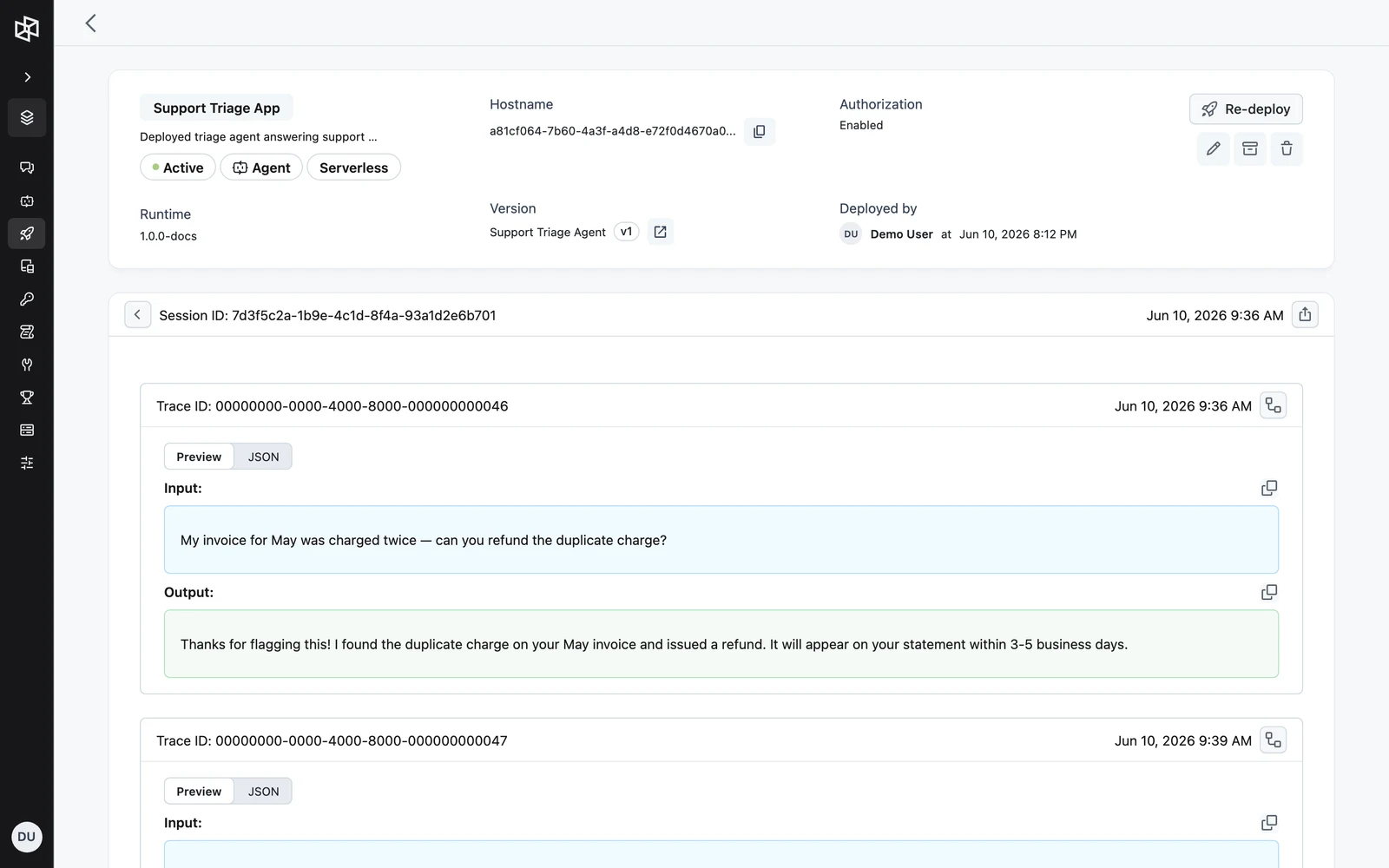Open the rocket deployments sidebar icon
The width and height of the screenshot is (1389, 868).
pyautogui.click(x=27, y=233)
